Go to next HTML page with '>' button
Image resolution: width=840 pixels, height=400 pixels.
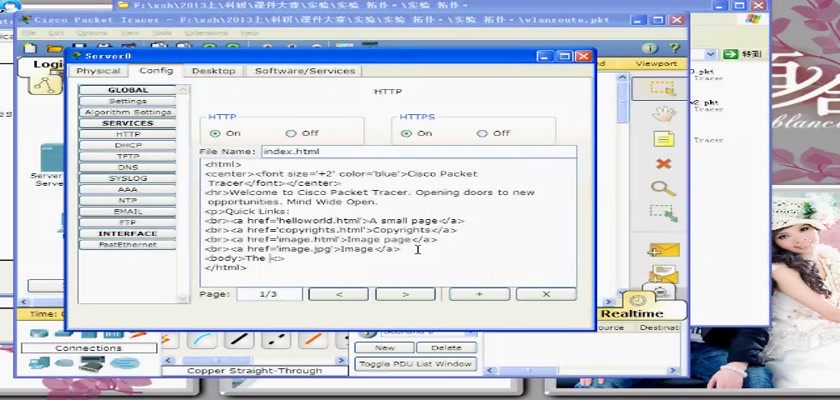[405, 294]
